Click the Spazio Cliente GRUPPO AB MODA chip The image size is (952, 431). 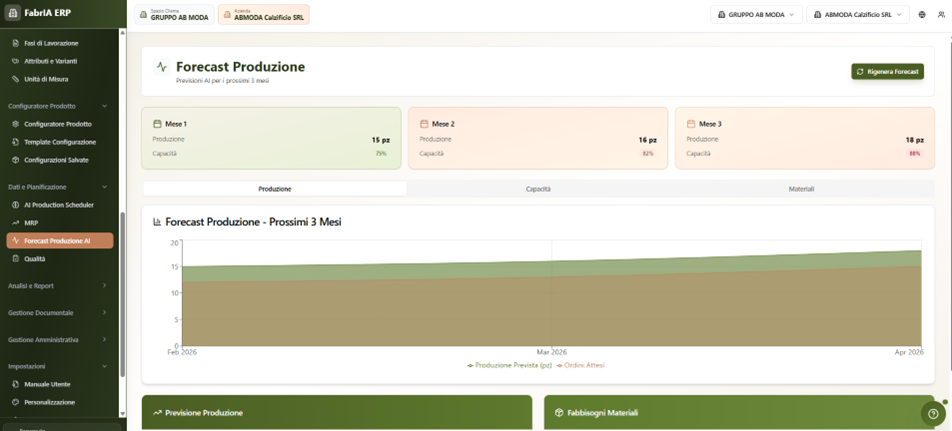pyautogui.click(x=174, y=15)
